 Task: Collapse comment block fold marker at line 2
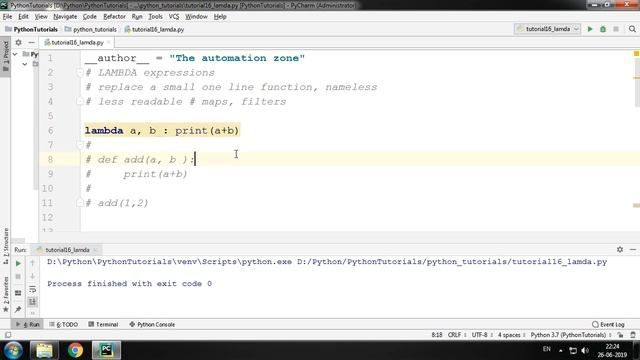coord(80,73)
